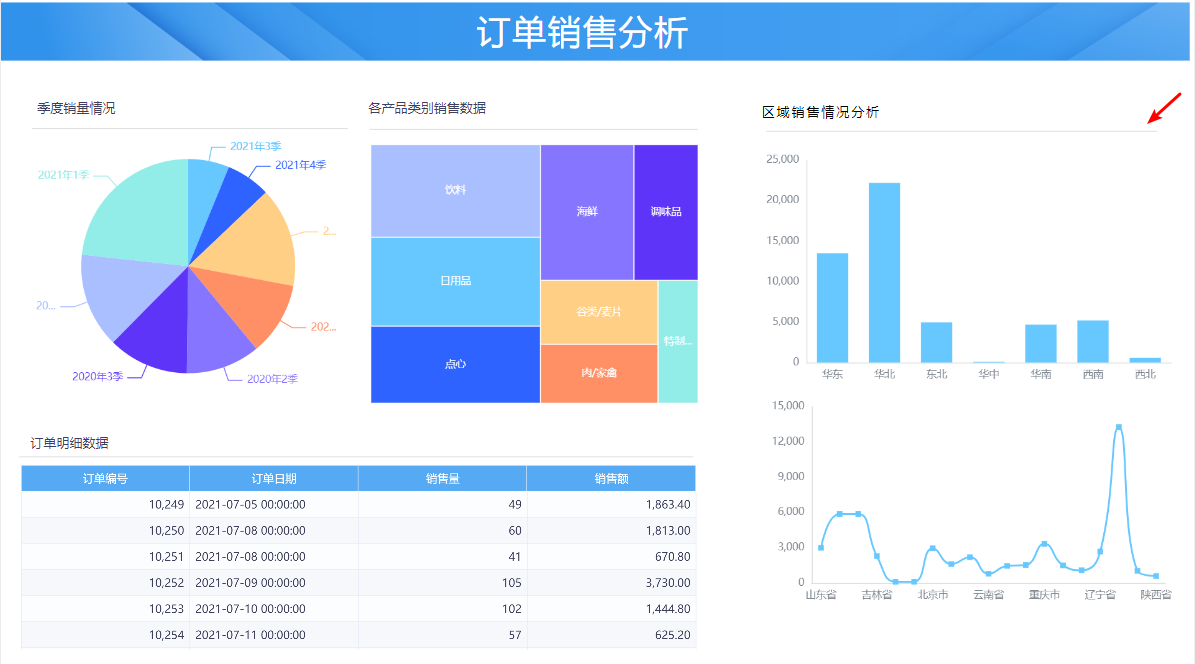
Task: Click the 西南 bar in the chart
Action: 1092,342
